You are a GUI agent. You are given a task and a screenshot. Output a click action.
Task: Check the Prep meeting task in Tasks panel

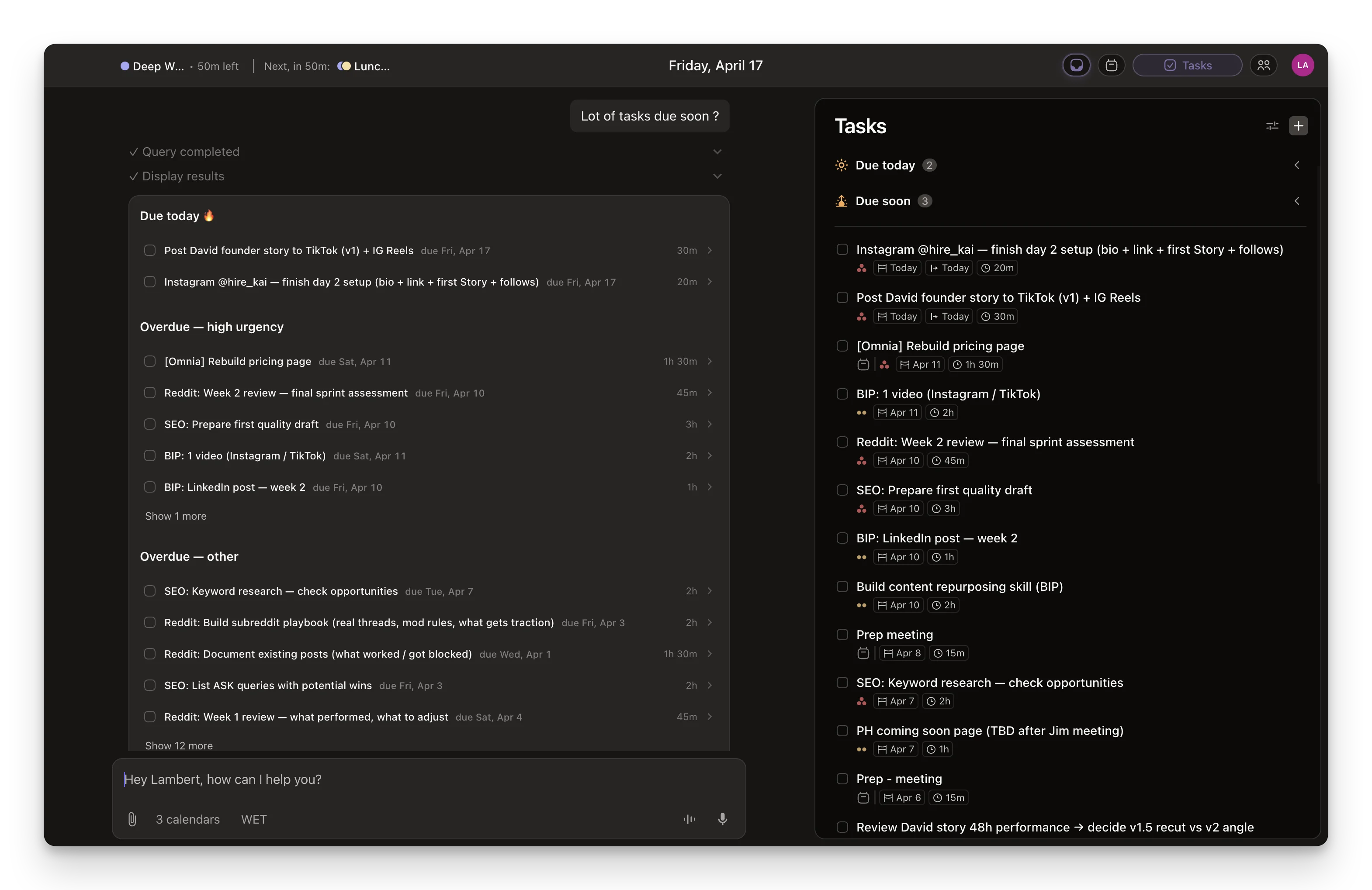pyautogui.click(x=842, y=634)
